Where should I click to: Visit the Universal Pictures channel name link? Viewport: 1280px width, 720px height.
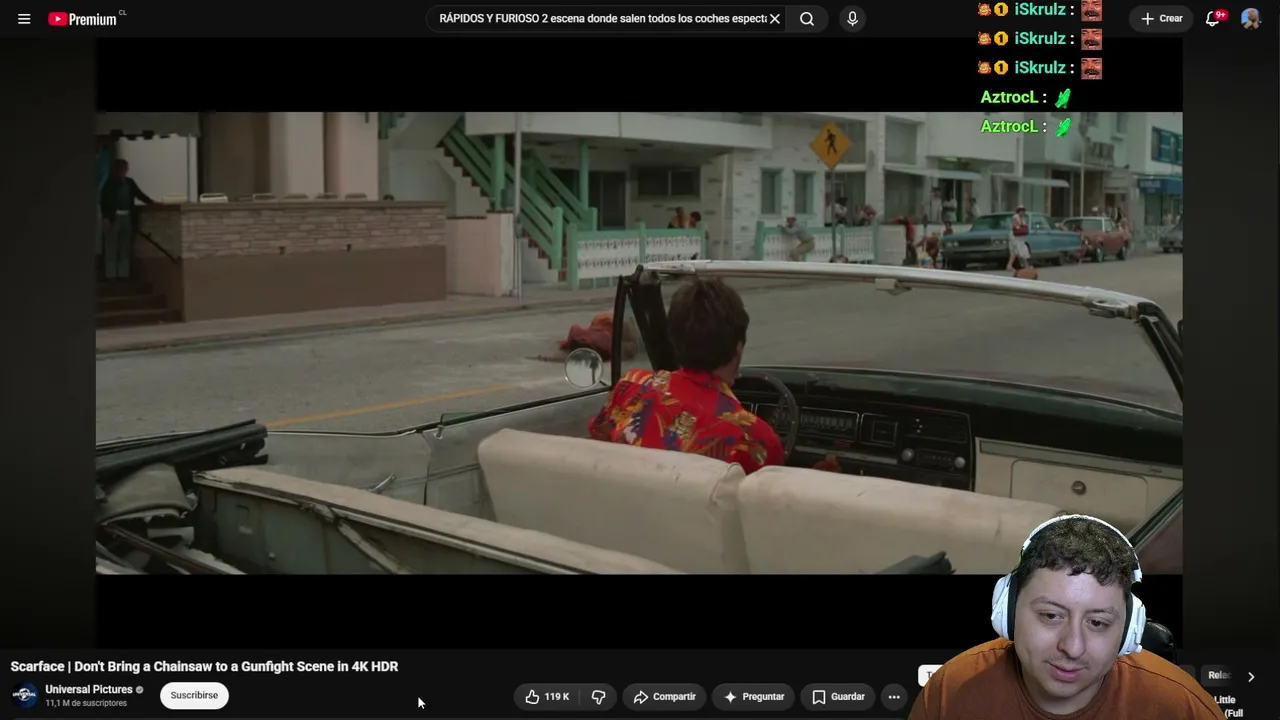click(x=89, y=689)
